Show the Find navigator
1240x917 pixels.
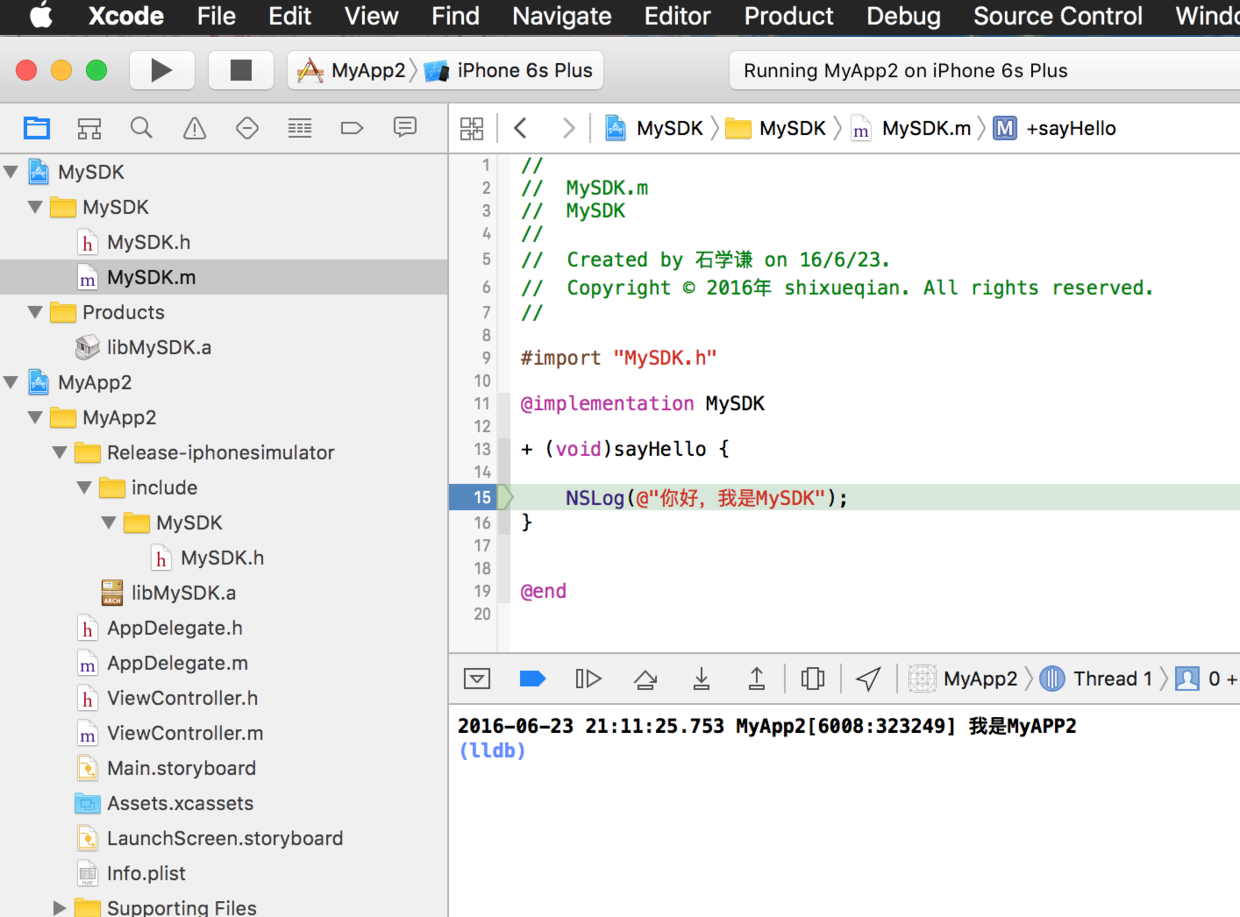pyautogui.click(x=142, y=128)
